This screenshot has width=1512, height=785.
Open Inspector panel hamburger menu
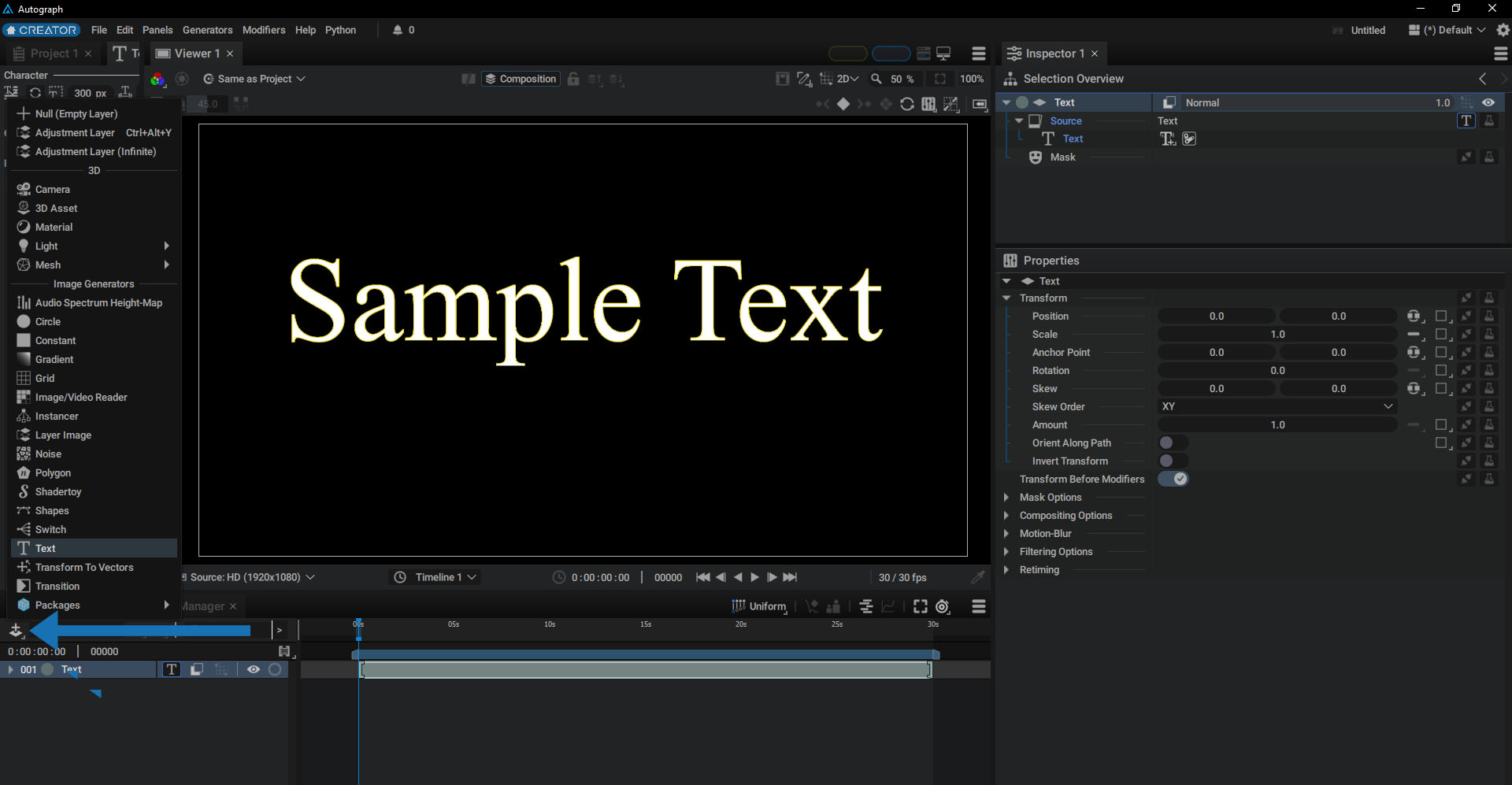pyautogui.click(x=1501, y=54)
